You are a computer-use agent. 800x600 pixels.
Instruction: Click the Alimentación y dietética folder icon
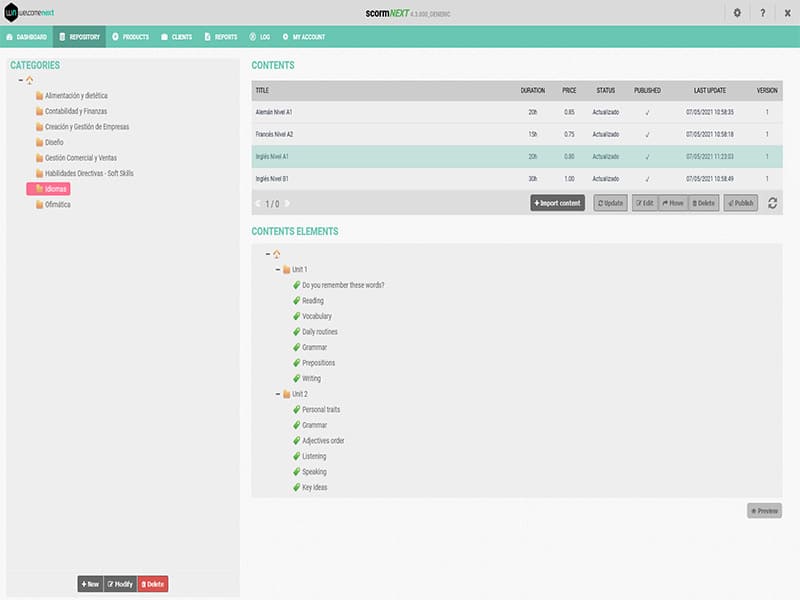pyautogui.click(x=39, y=95)
